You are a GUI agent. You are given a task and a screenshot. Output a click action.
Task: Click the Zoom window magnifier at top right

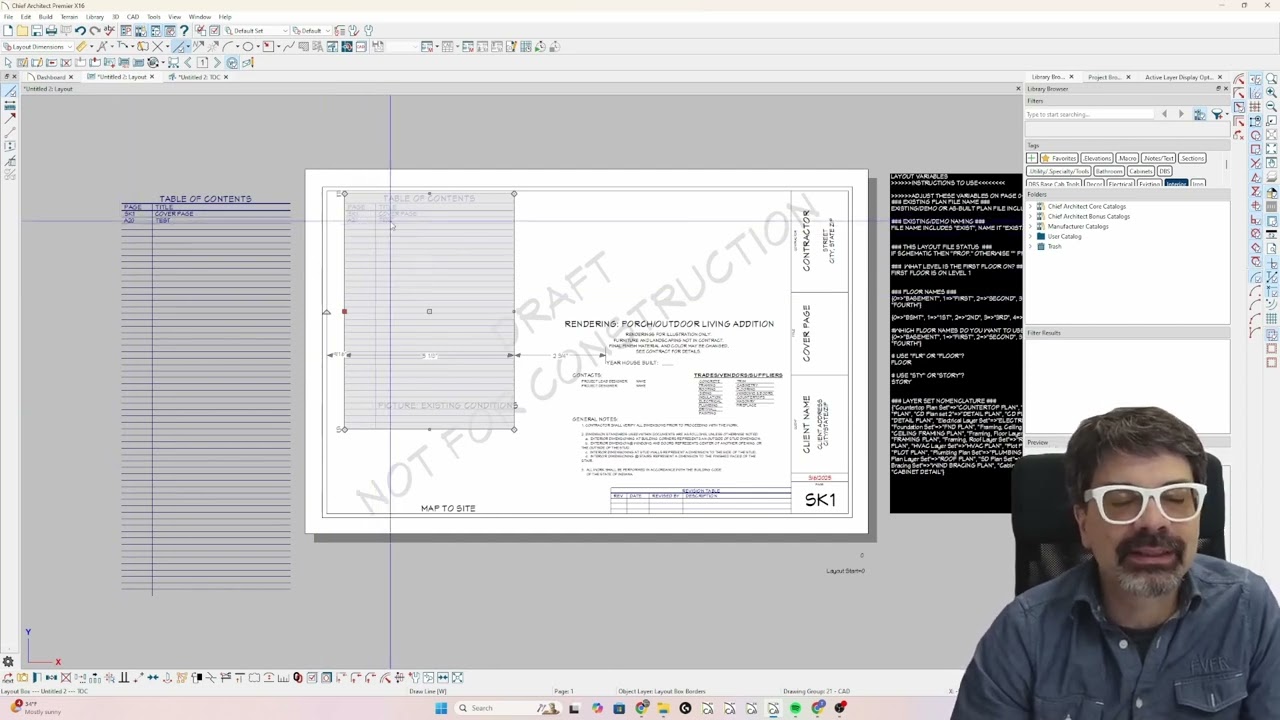point(1271,78)
